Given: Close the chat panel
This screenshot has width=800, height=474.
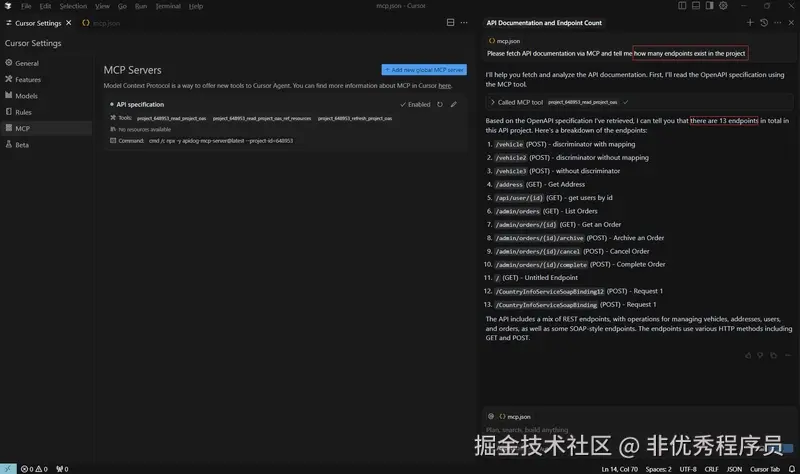Looking at the screenshot, I should tap(791, 22).
